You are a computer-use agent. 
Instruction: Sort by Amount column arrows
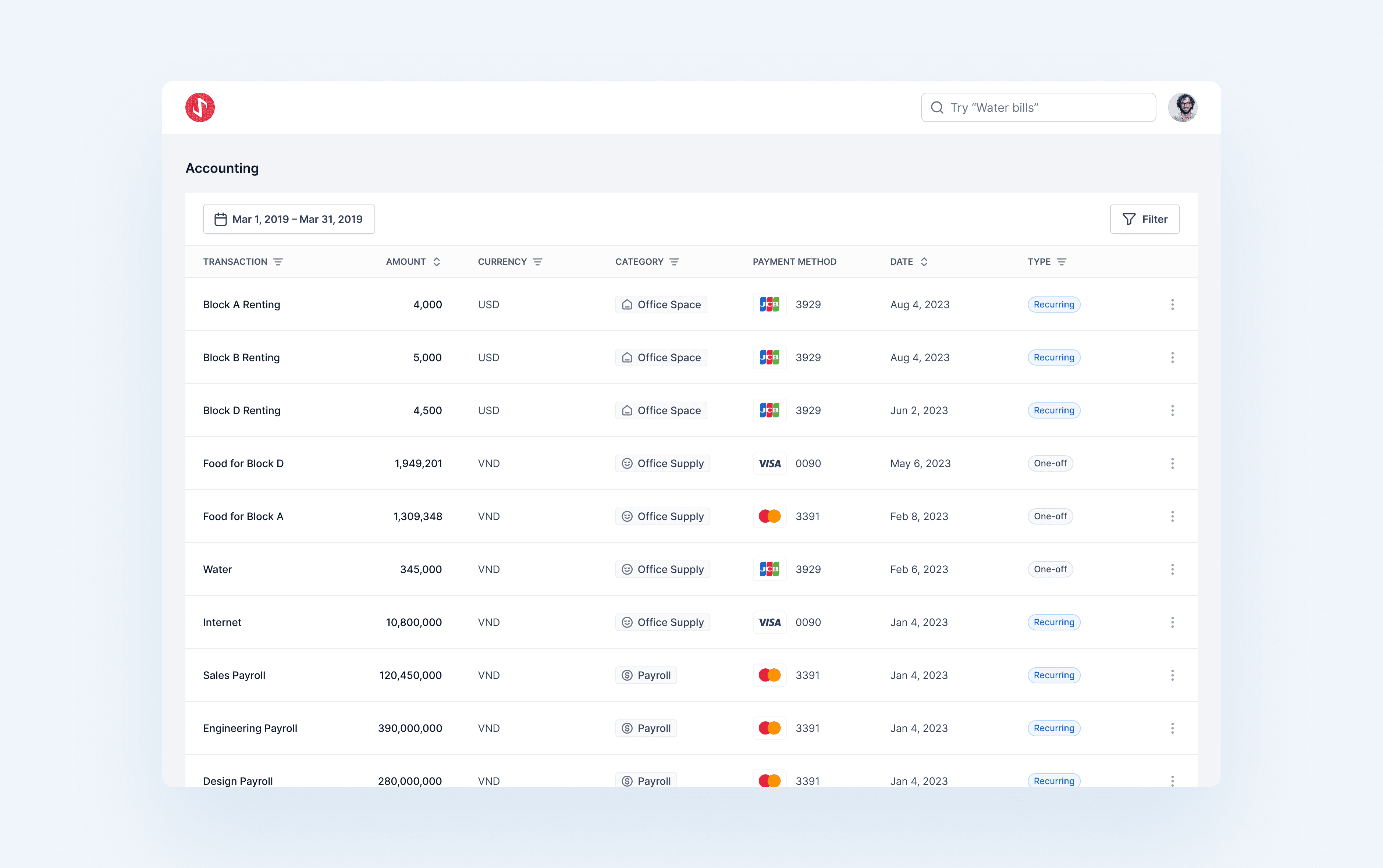click(x=437, y=262)
